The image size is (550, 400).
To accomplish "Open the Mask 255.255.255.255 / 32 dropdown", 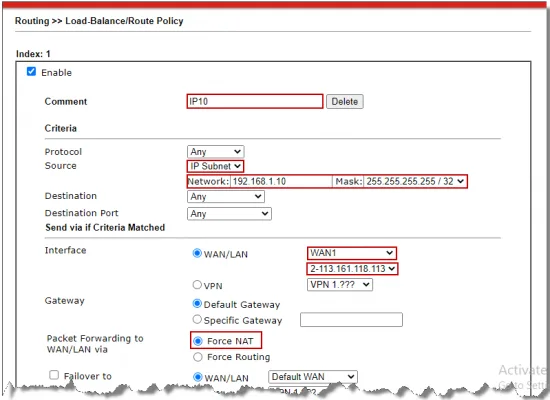I will coord(415,181).
